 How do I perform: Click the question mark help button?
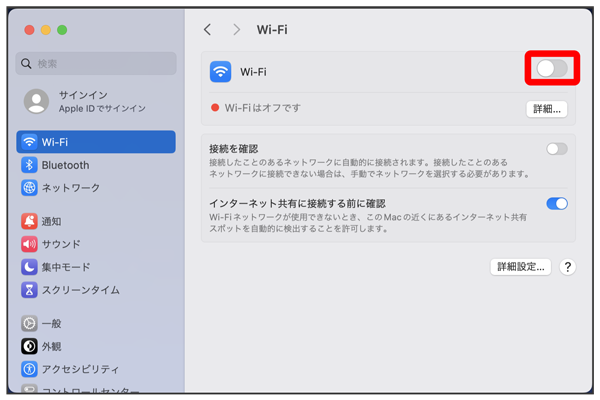click(x=567, y=267)
